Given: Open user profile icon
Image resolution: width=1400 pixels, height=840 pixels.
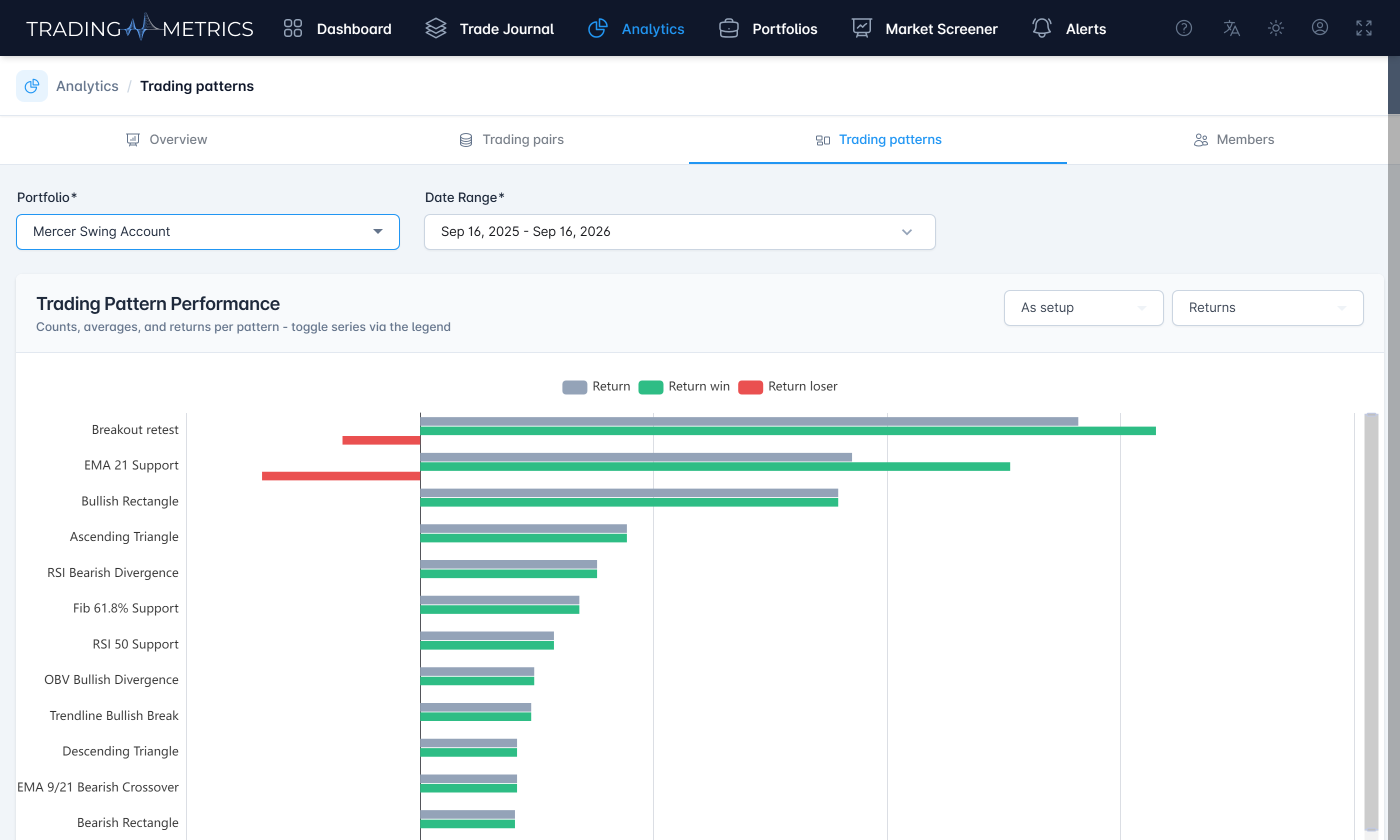Looking at the screenshot, I should tap(1319, 27).
